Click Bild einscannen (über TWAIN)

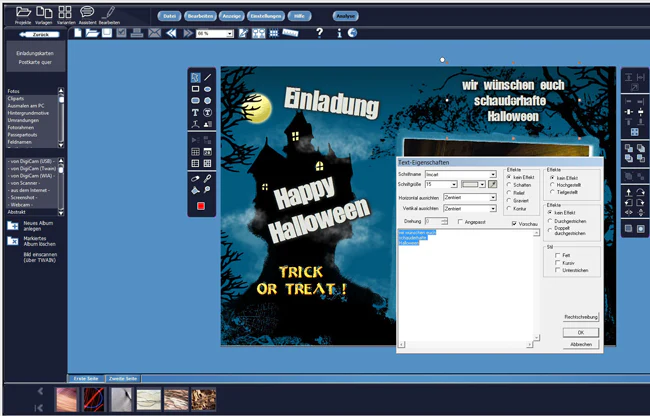40,257
